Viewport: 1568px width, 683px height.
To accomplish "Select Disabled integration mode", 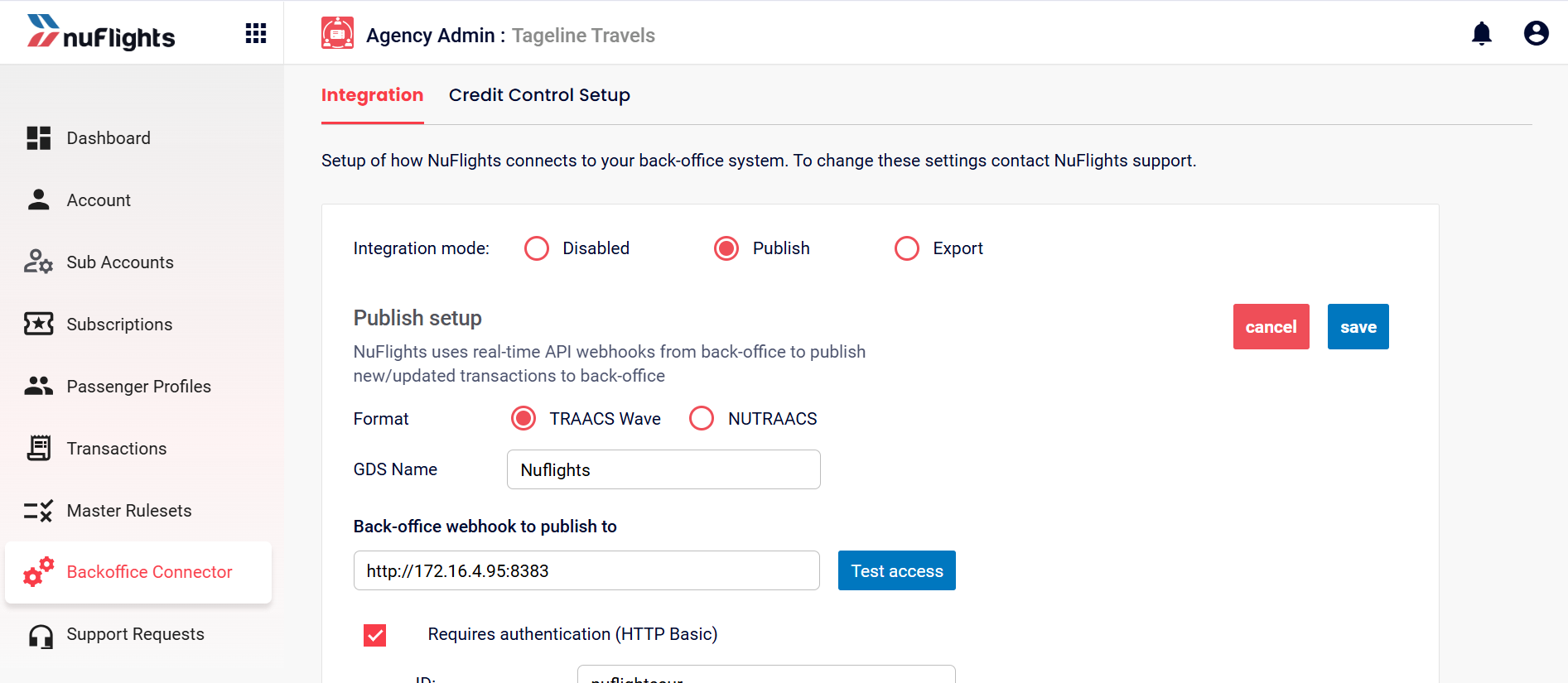I will (537, 248).
